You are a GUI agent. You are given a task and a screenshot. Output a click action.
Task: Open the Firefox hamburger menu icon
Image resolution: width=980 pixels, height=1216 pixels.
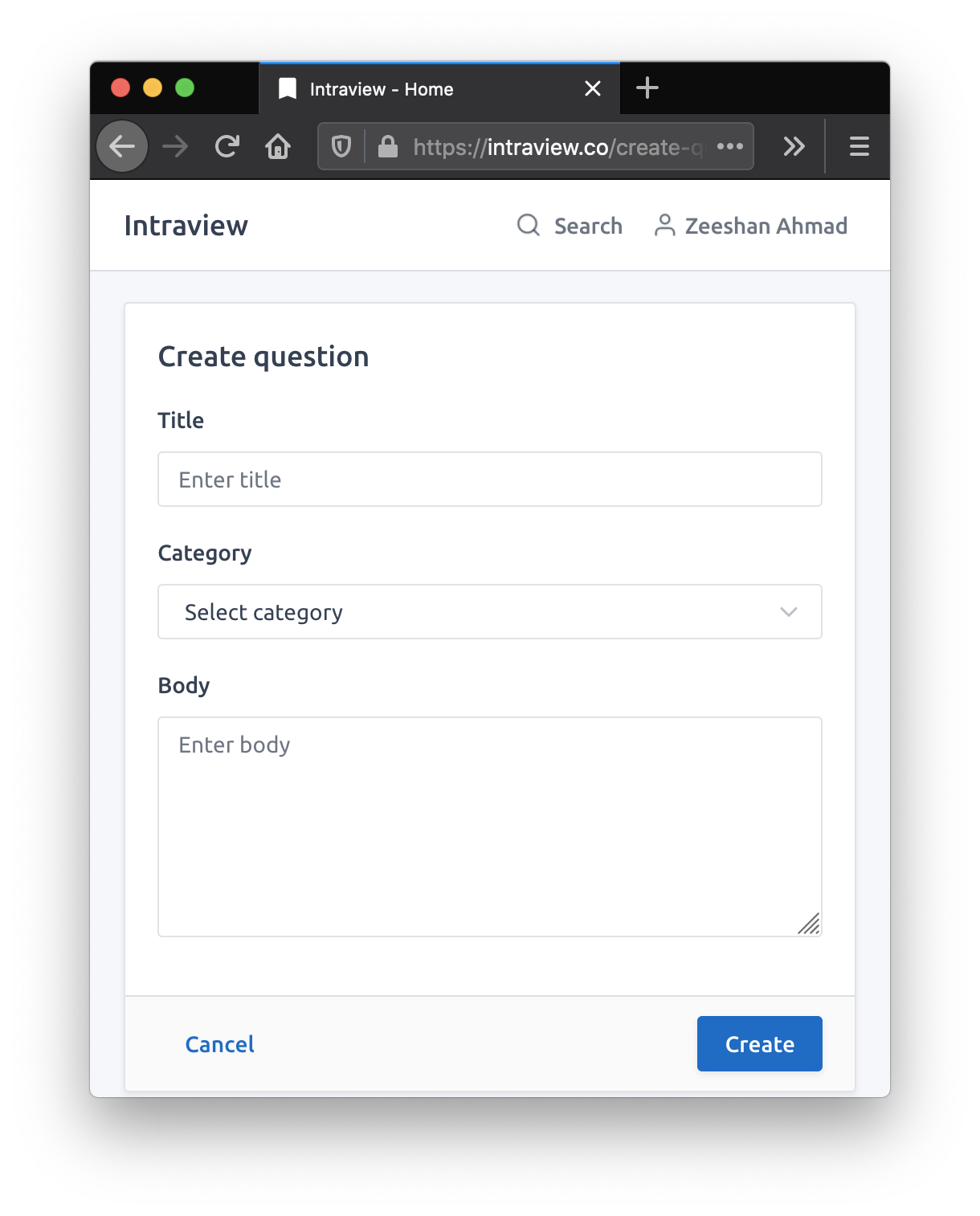pyautogui.click(x=858, y=146)
